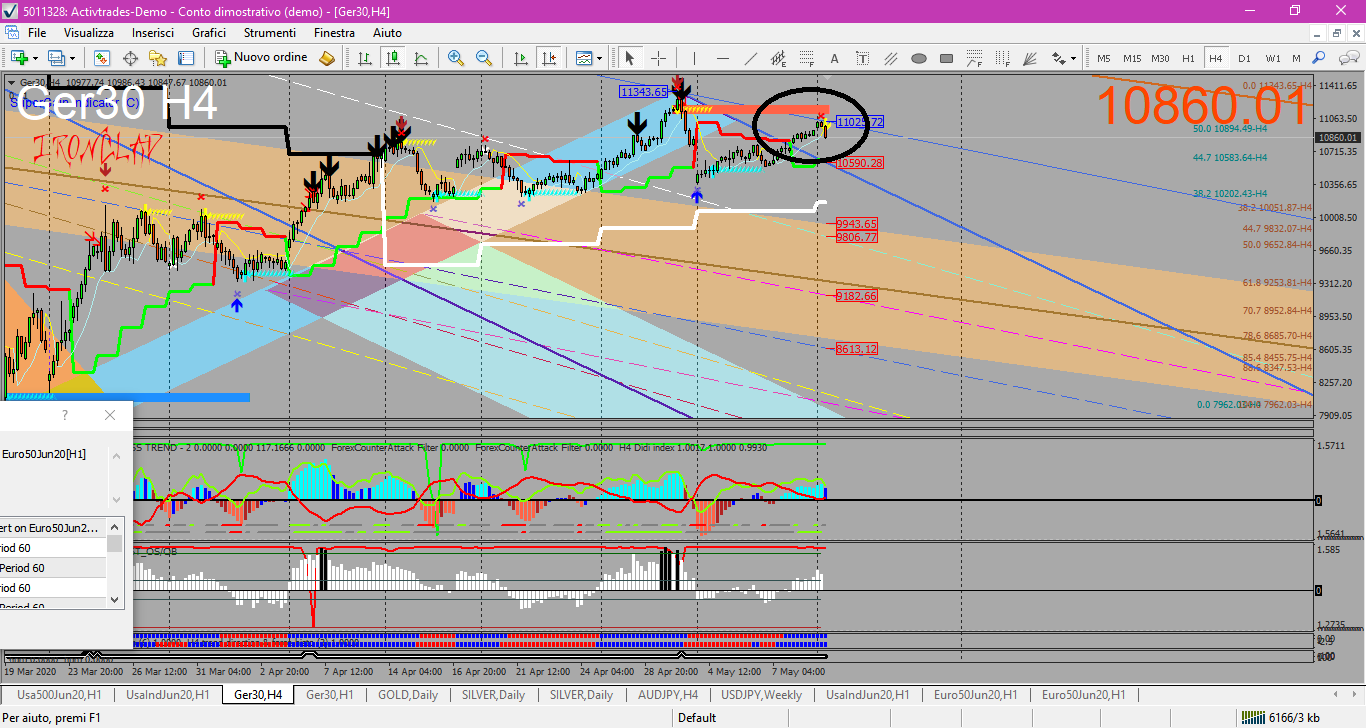Viewport: 1366px width, 728px height.
Task: Switch timeframe to M5
Action: pyautogui.click(x=1104, y=58)
